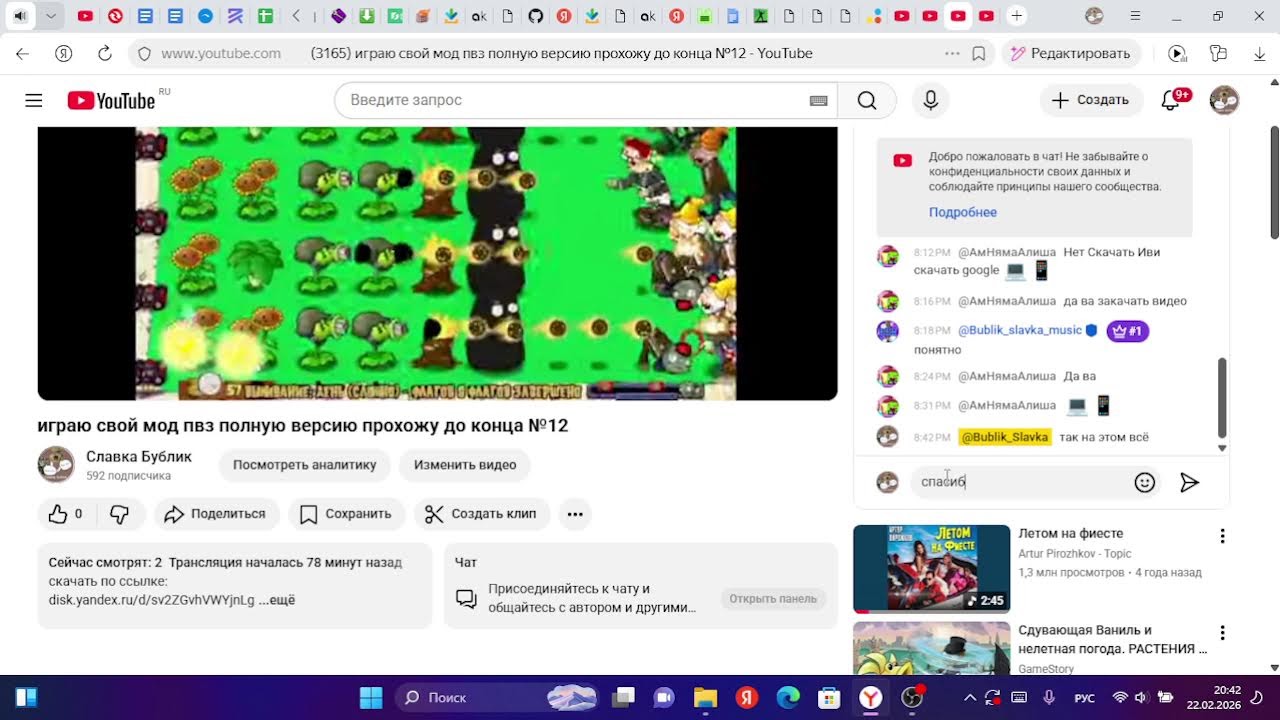Open the browser sidebar panels icon
The height and width of the screenshot is (720, 1280).
pyautogui.click(x=1218, y=53)
